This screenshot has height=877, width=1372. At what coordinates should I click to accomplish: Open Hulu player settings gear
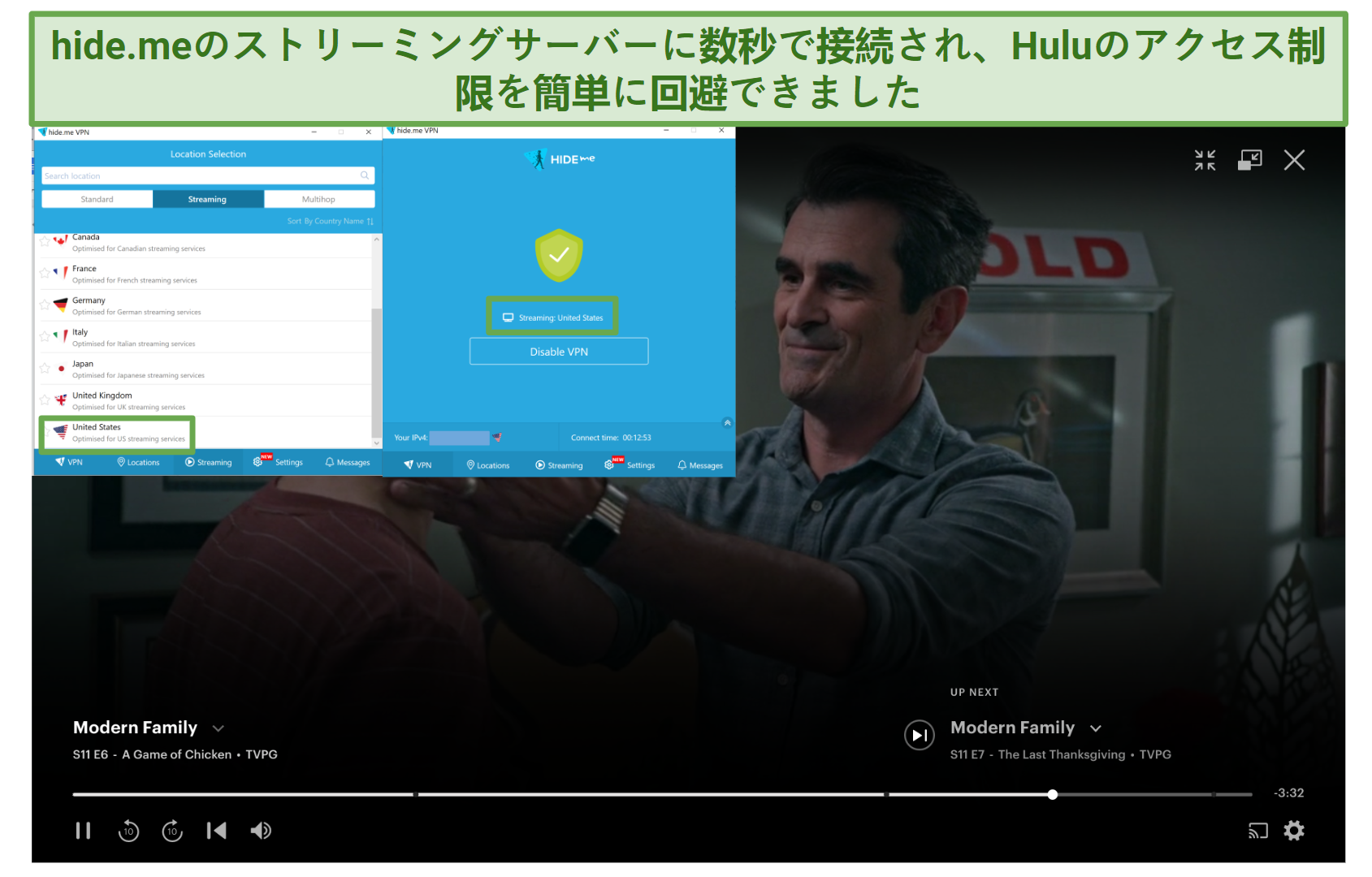[1294, 830]
